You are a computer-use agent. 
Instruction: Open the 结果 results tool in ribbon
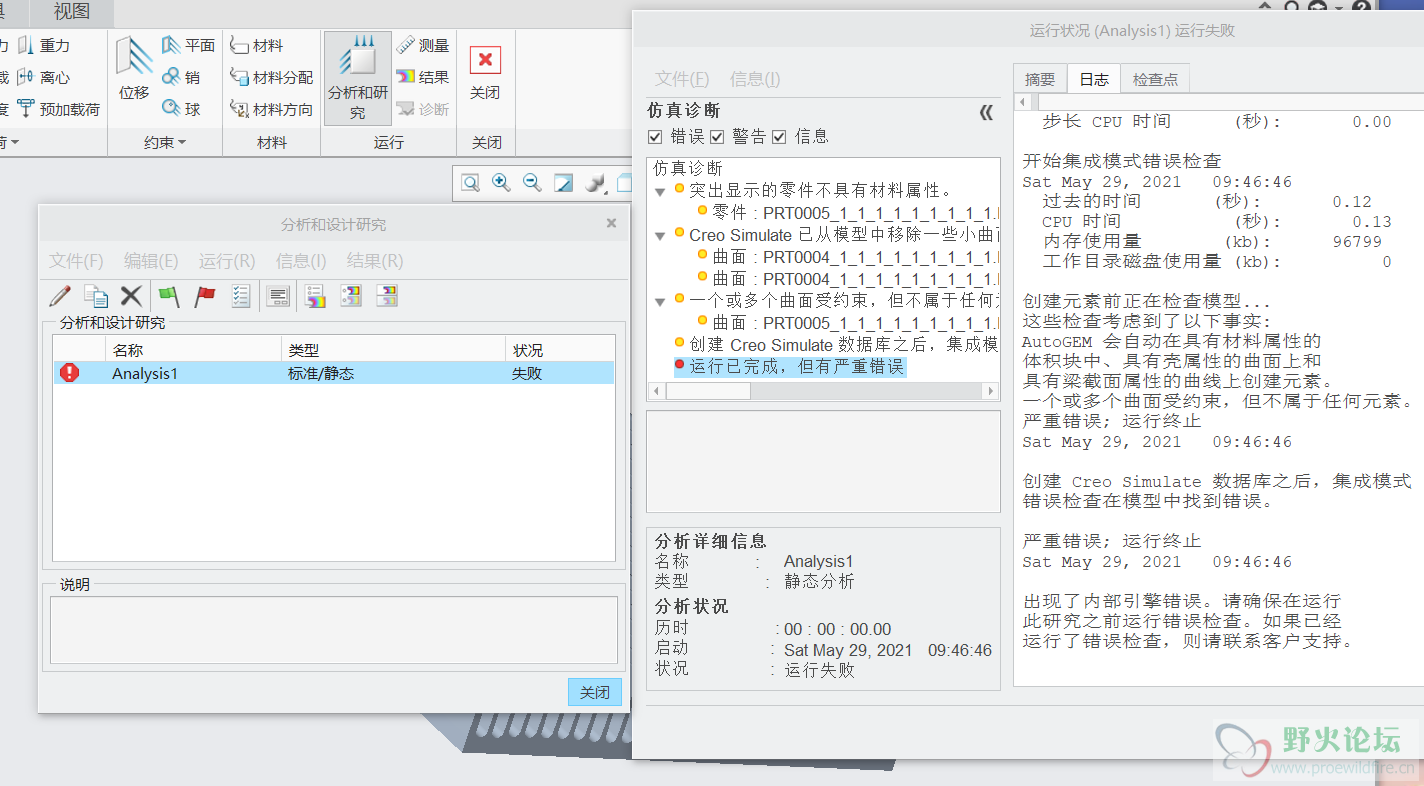tap(423, 77)
